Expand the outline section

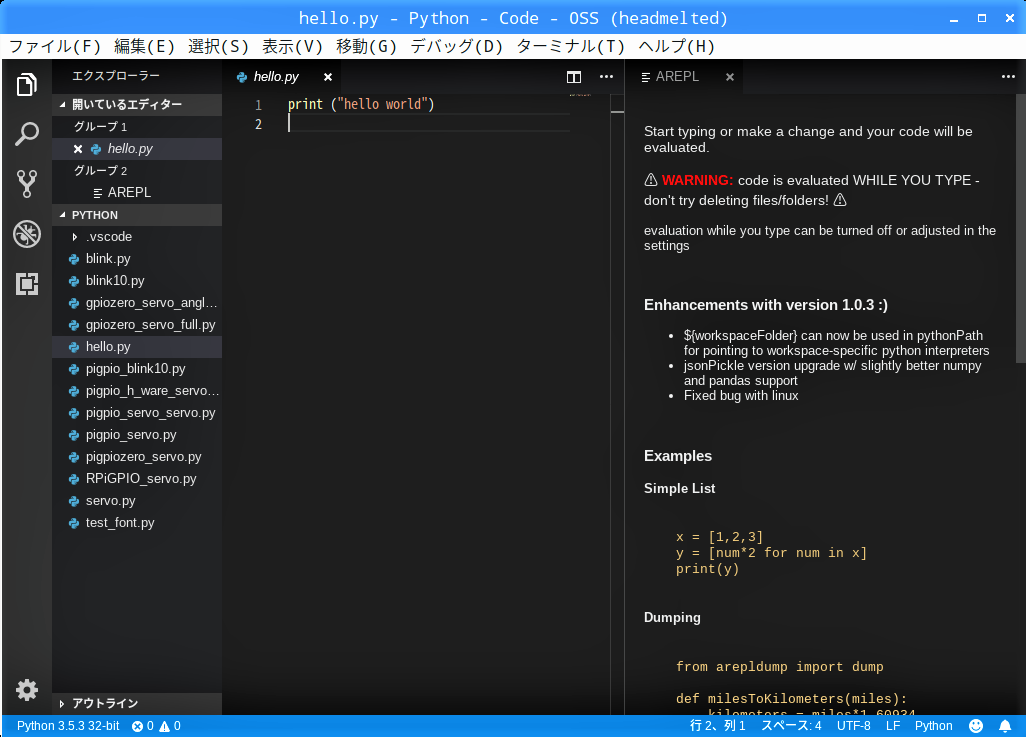click(x=137, y=704)
